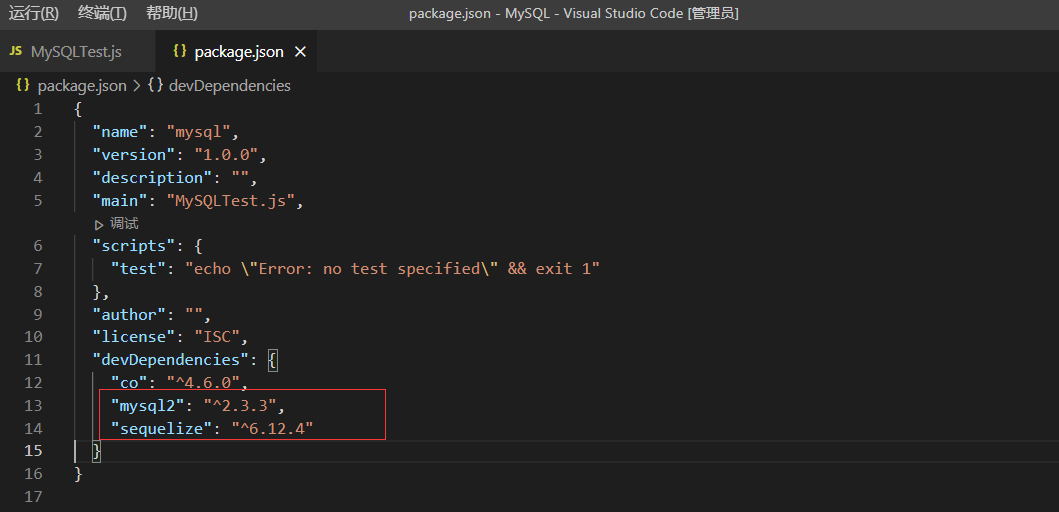Viewport: 1059px width, 512px height.
Task: Open the 帮助(H) menu
Action: 172,14
